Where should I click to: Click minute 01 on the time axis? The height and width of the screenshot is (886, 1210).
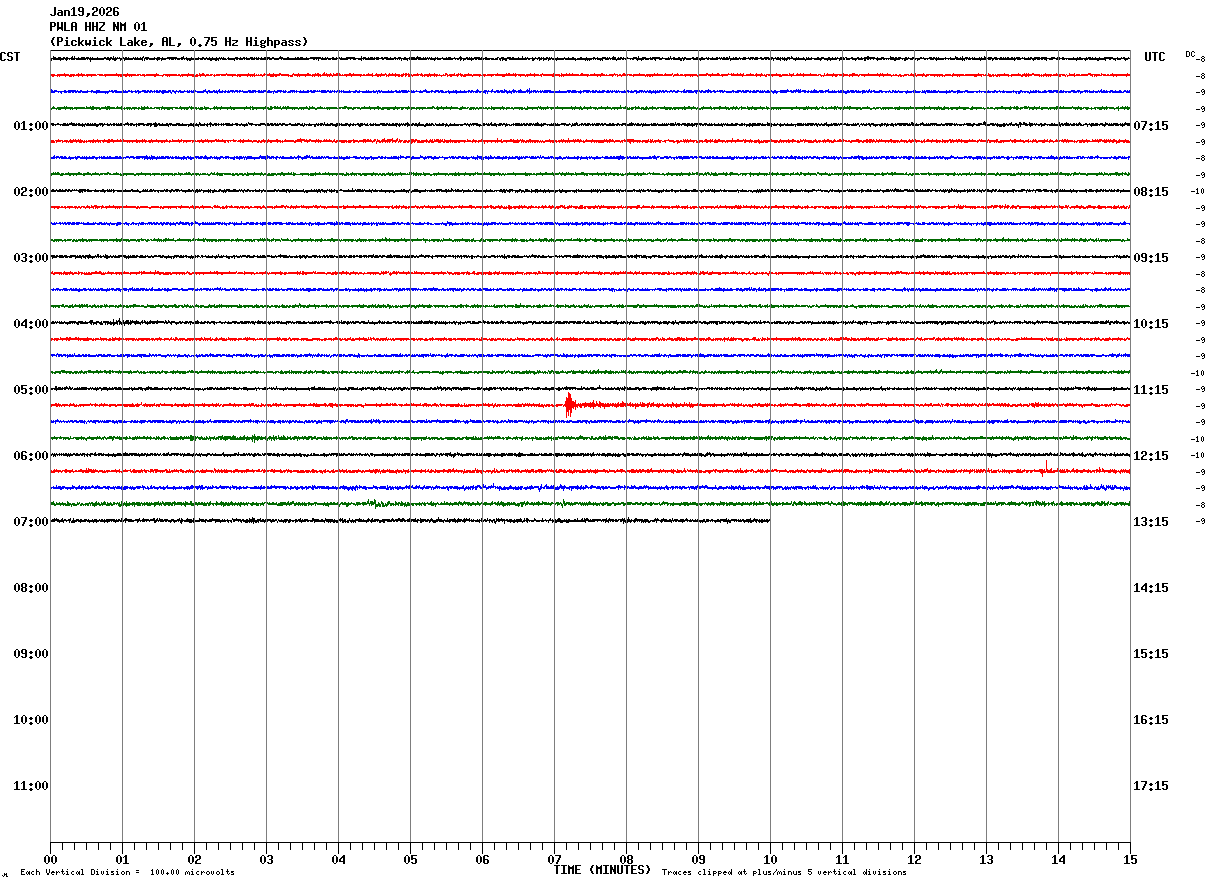pos(122,859)
